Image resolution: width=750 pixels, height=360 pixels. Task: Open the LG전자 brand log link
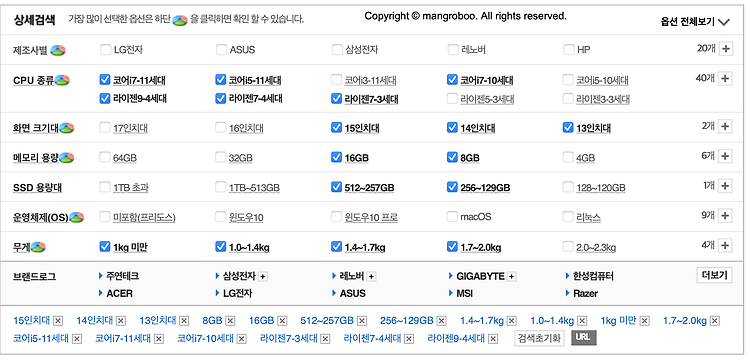pyautogui.click(x=238, y=294)
